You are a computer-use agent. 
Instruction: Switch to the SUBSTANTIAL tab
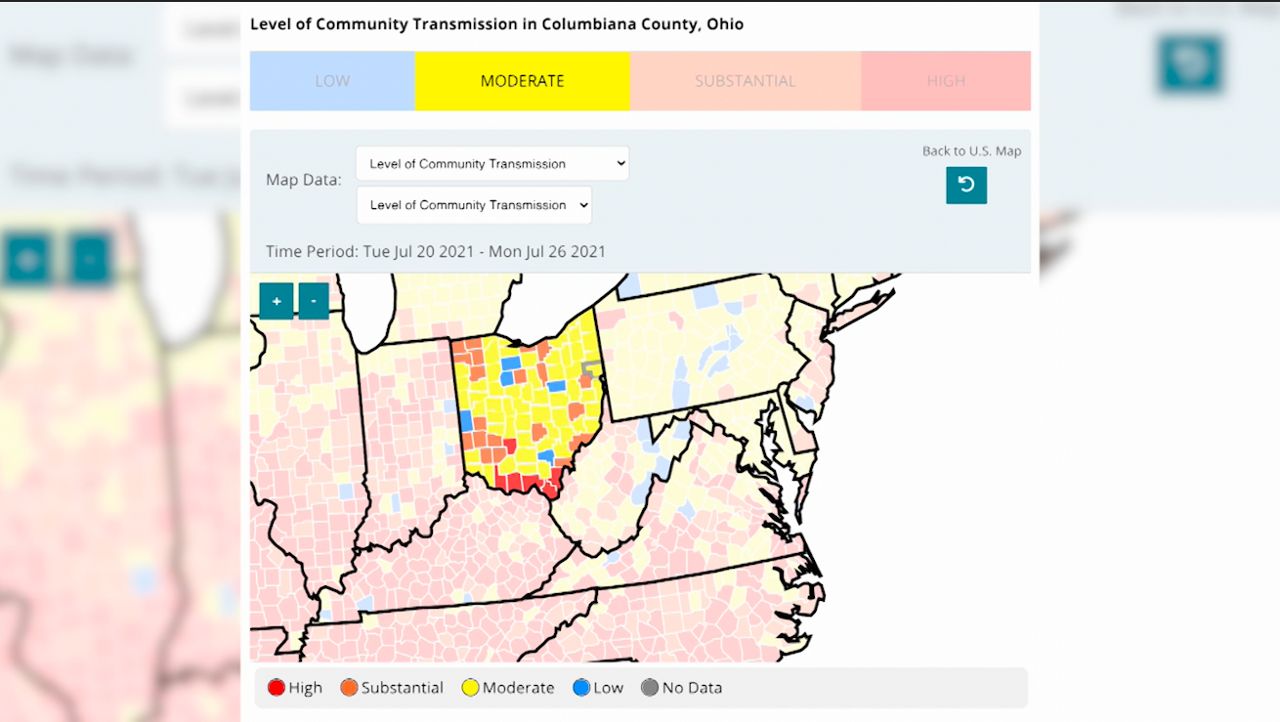coord(745,81)
